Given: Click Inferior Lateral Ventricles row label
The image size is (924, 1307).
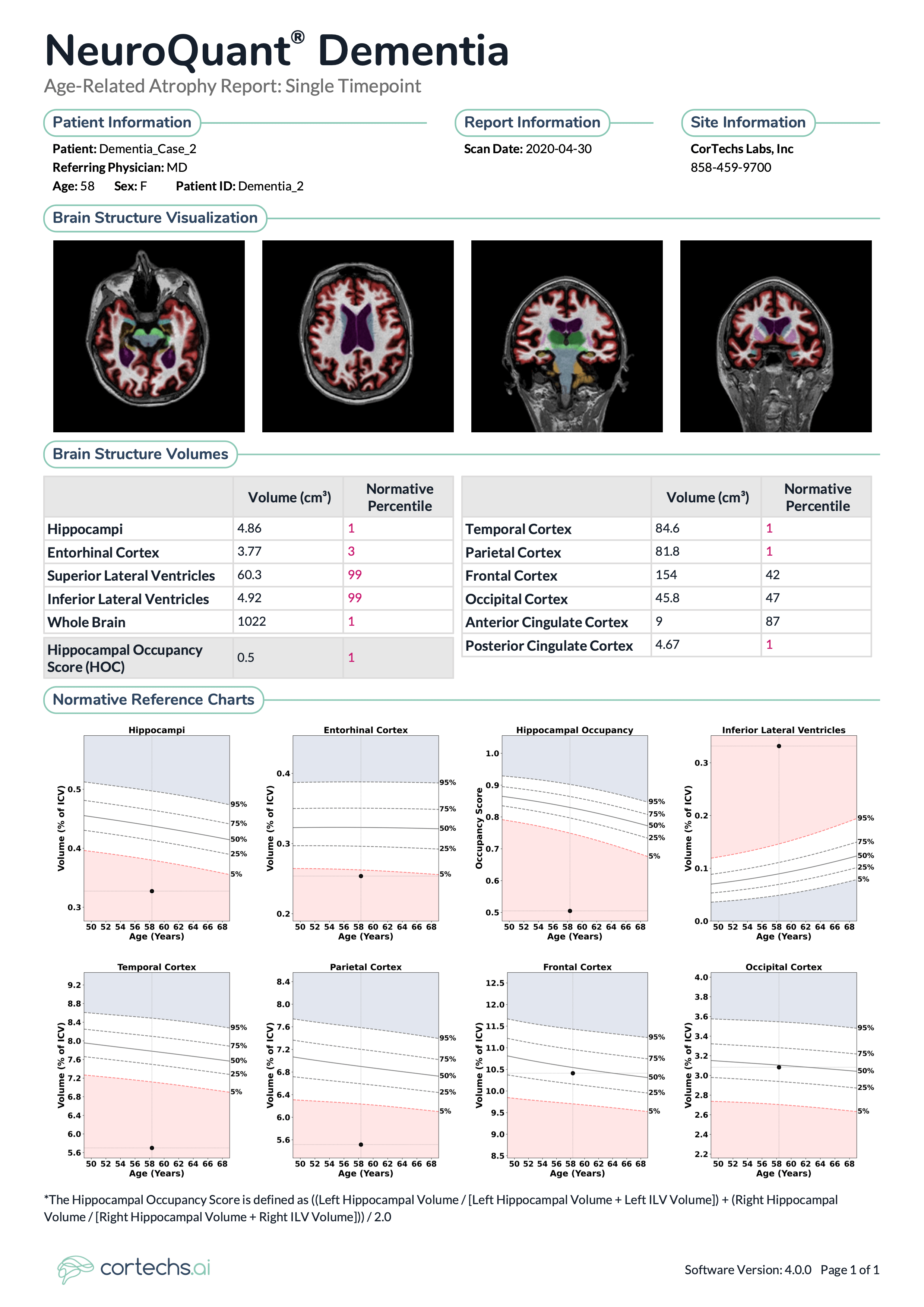Looking at the screenshot, I should 128,599.
